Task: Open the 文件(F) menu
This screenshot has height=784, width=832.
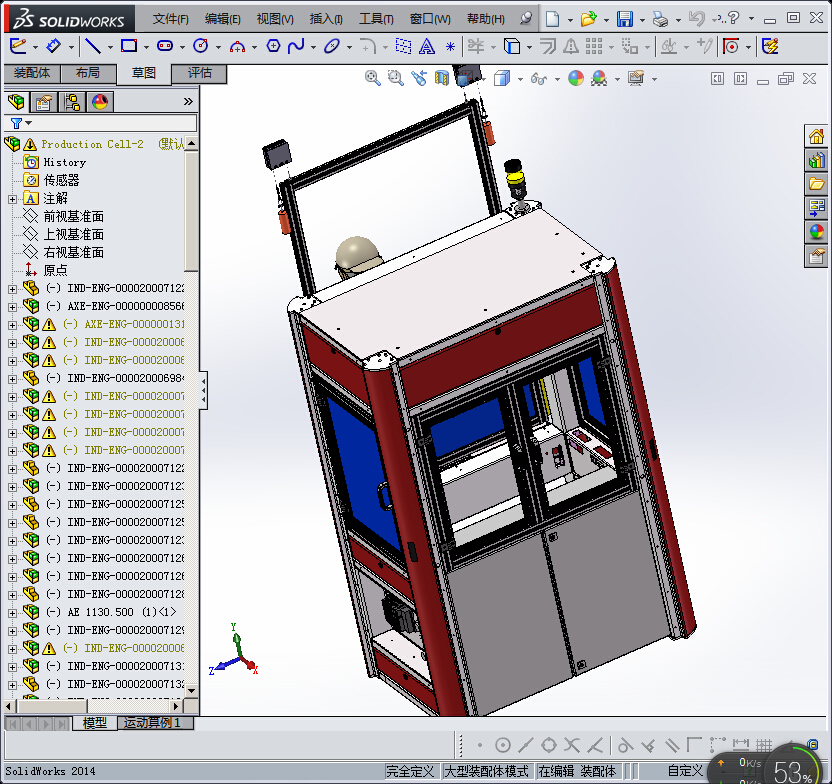Action: (x=170, y=19)
